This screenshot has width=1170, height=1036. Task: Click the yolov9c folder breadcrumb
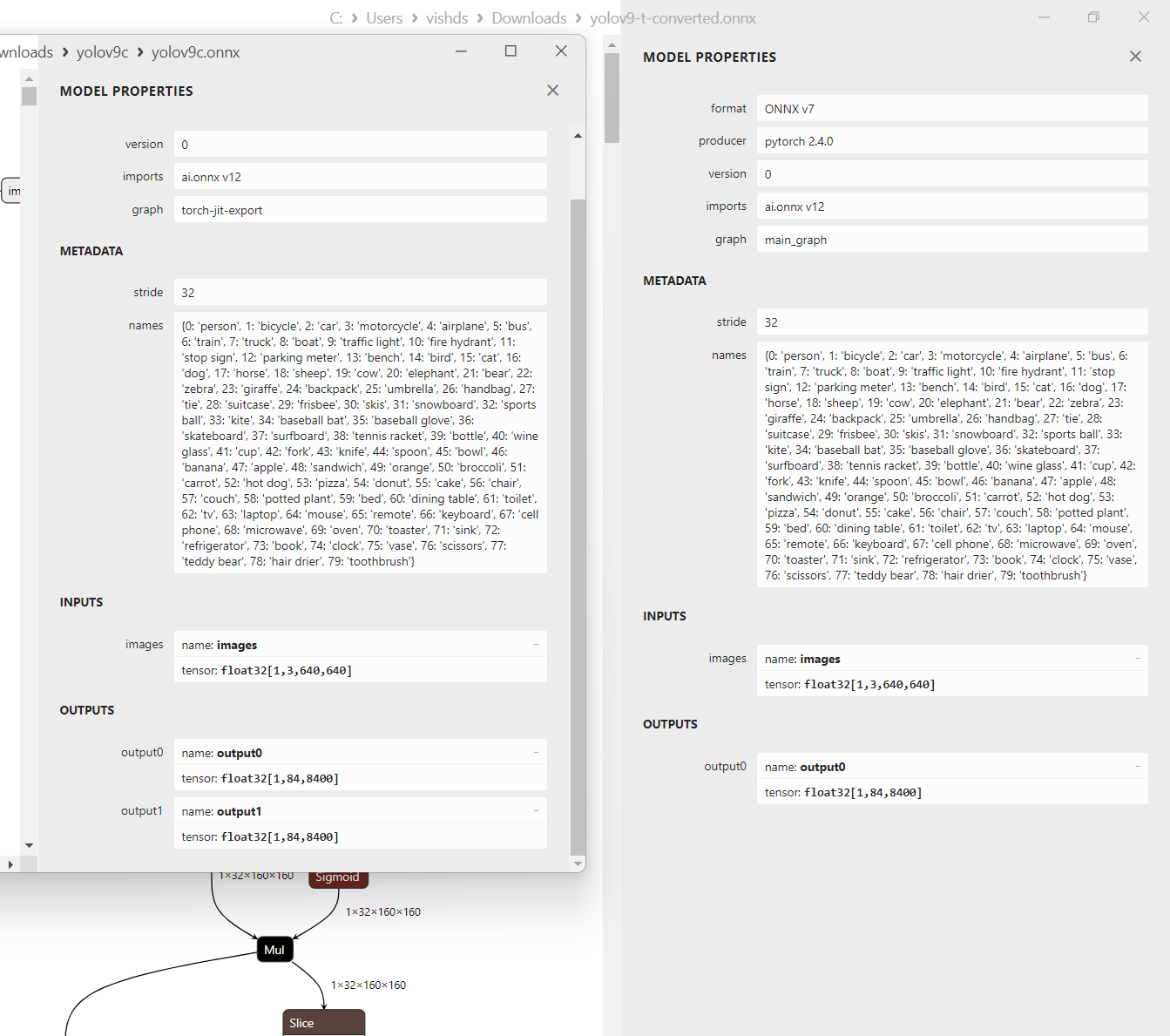102,52
